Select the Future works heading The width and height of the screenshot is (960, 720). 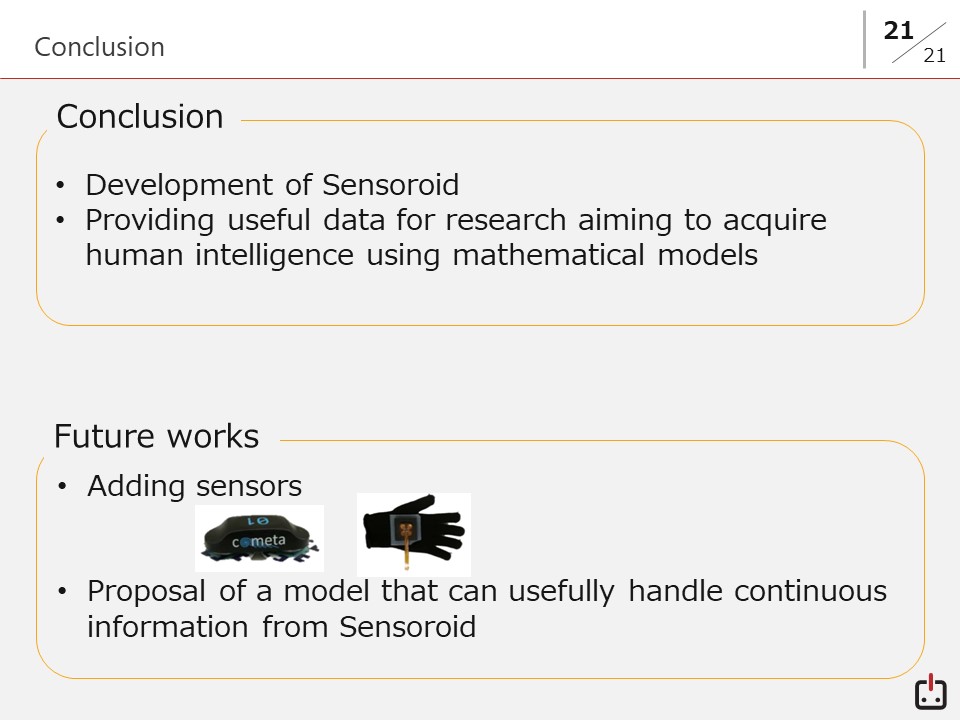pyautogui.click(x=156, y=437)
